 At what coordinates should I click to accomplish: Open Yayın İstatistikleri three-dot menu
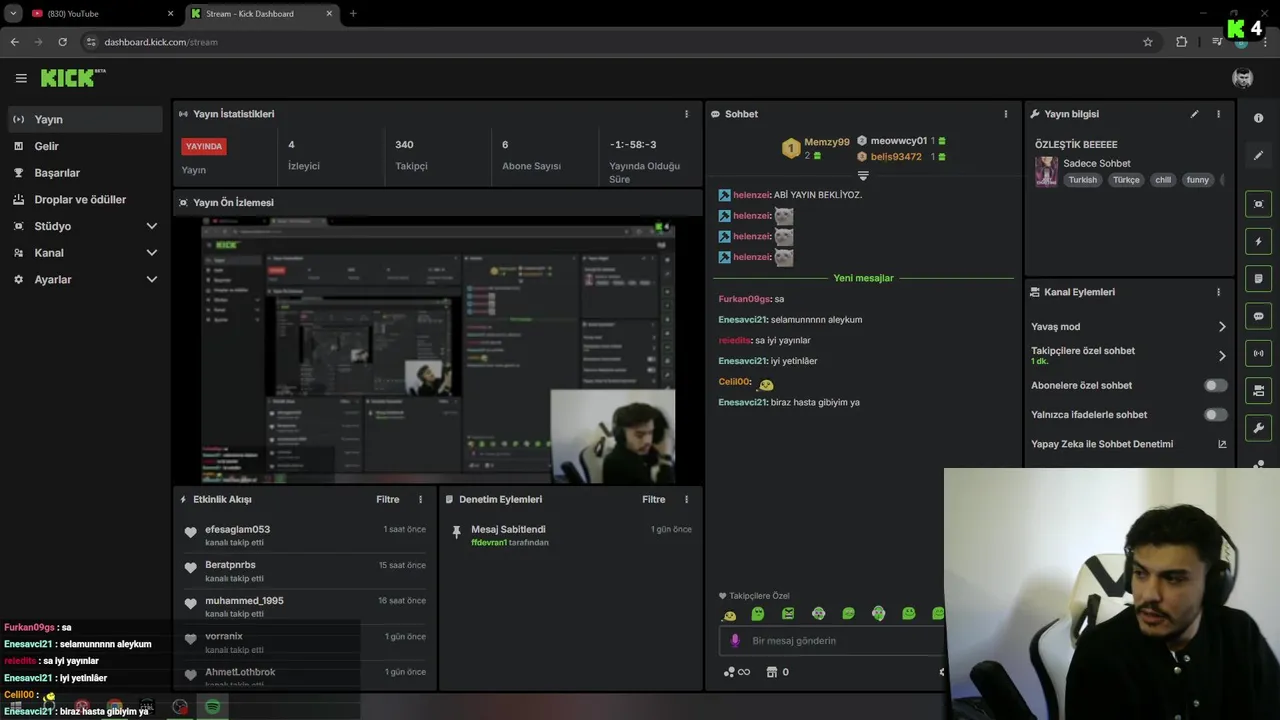[x=686, y=114]
